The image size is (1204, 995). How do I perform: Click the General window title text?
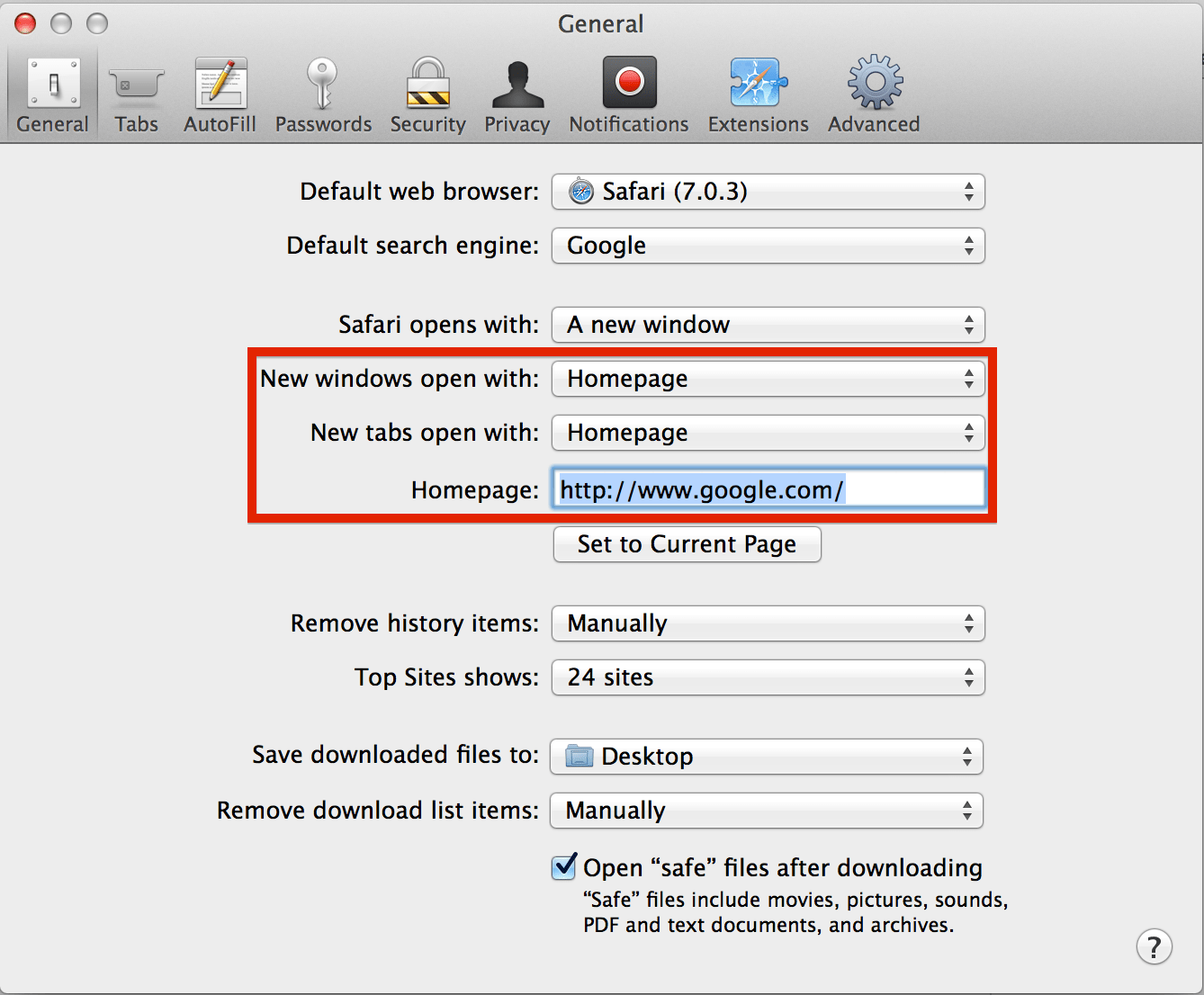[601, 23]
